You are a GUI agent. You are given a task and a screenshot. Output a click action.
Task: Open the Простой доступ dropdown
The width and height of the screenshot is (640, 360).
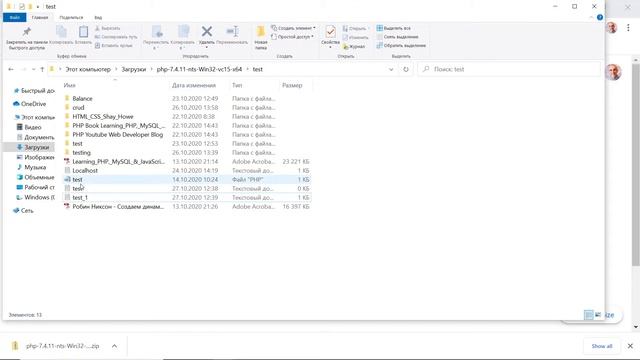(x=292, y=37)
